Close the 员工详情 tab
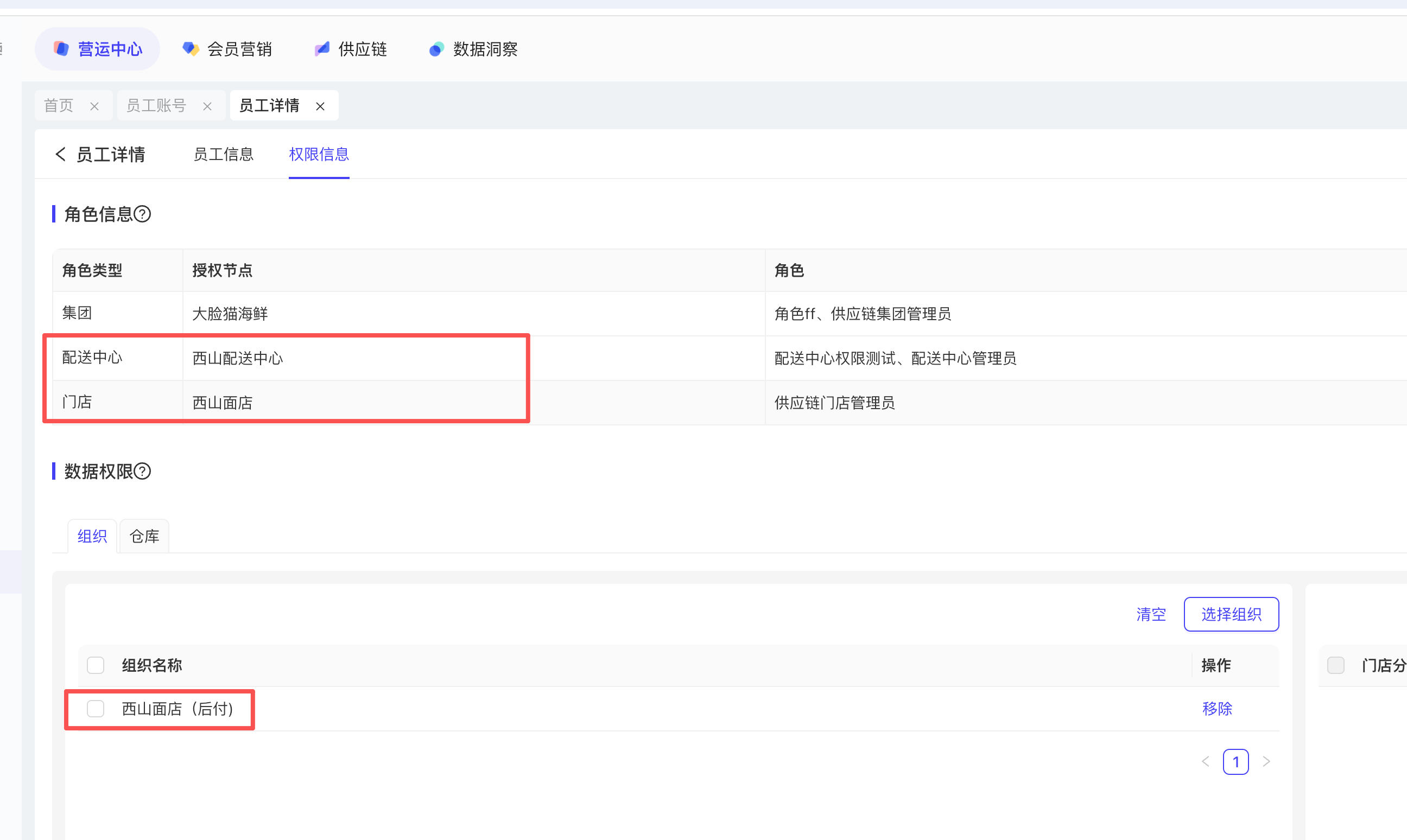The image size is (1407, 840). (320, 106)
